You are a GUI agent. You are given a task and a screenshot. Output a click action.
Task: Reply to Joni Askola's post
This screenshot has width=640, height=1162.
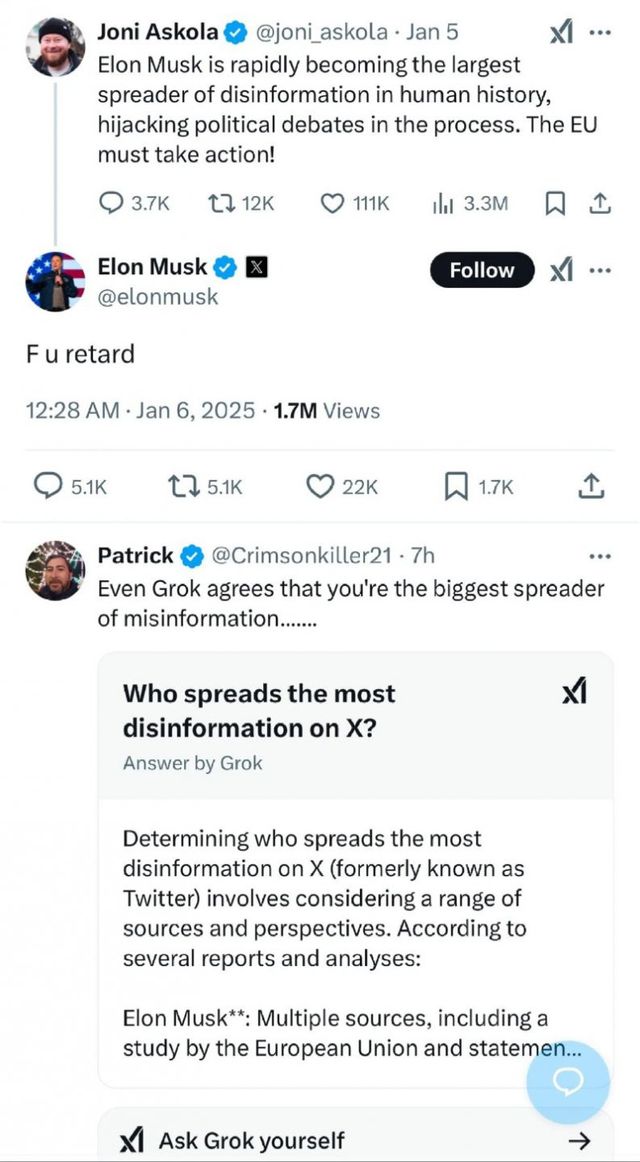pos(112,203)
